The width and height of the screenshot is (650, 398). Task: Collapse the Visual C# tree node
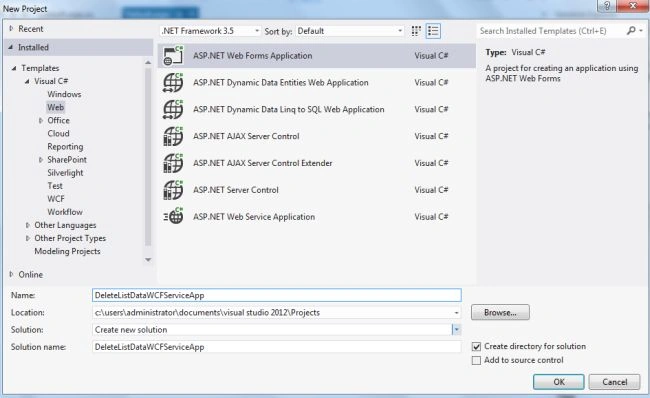click(27, 81)
